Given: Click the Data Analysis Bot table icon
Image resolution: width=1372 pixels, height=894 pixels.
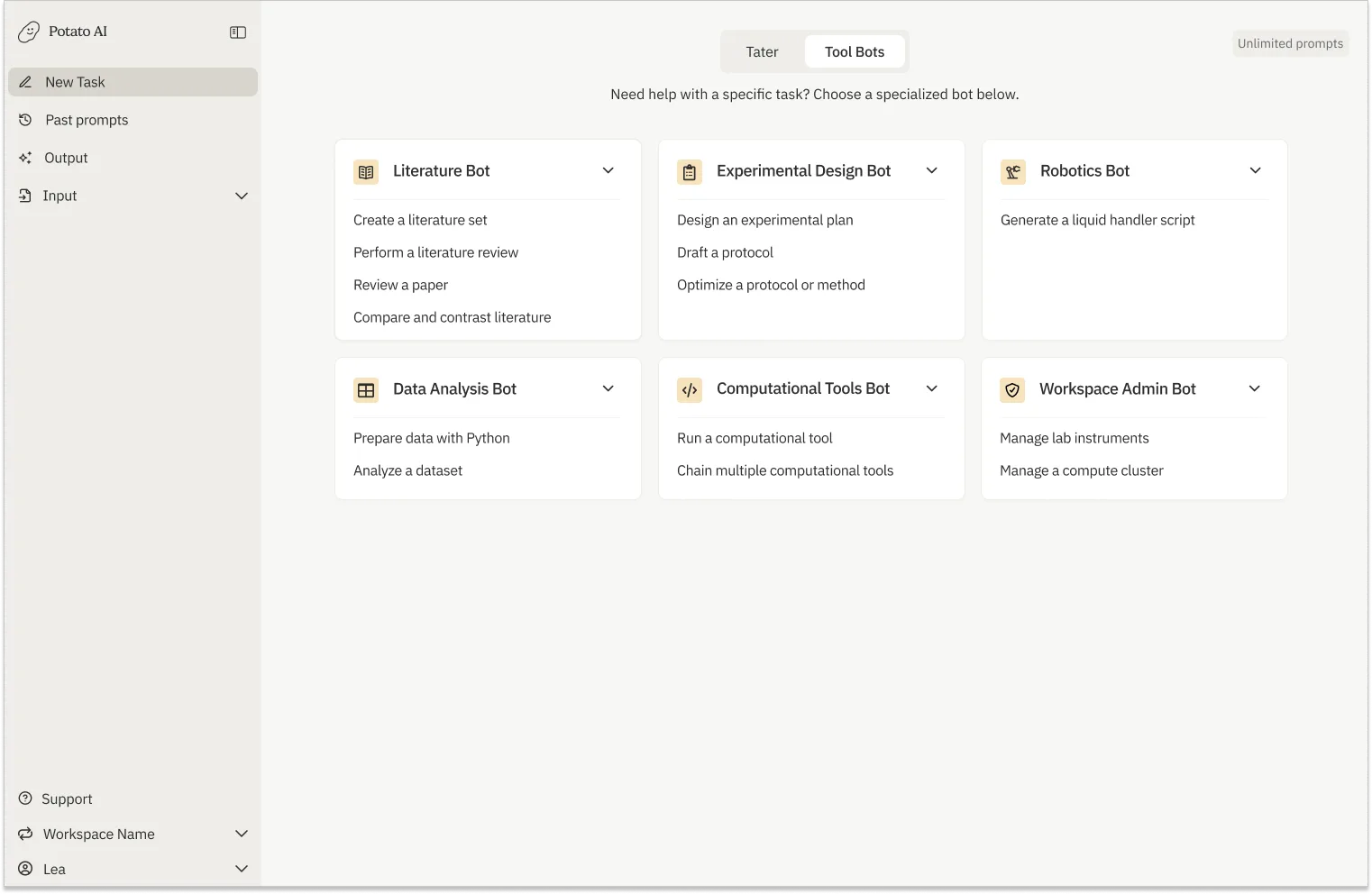Looking at the screenshot, I should coord(366,389).
